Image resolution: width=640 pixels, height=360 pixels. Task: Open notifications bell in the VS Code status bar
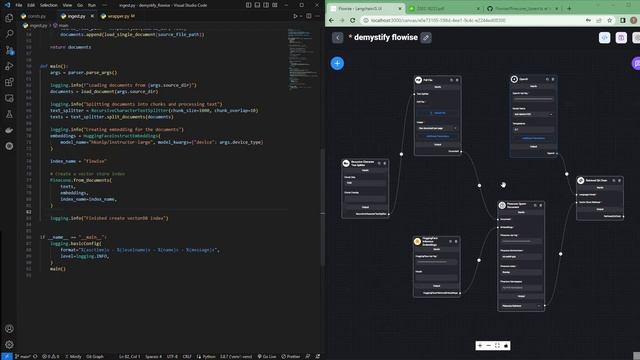tap(318, 356)
